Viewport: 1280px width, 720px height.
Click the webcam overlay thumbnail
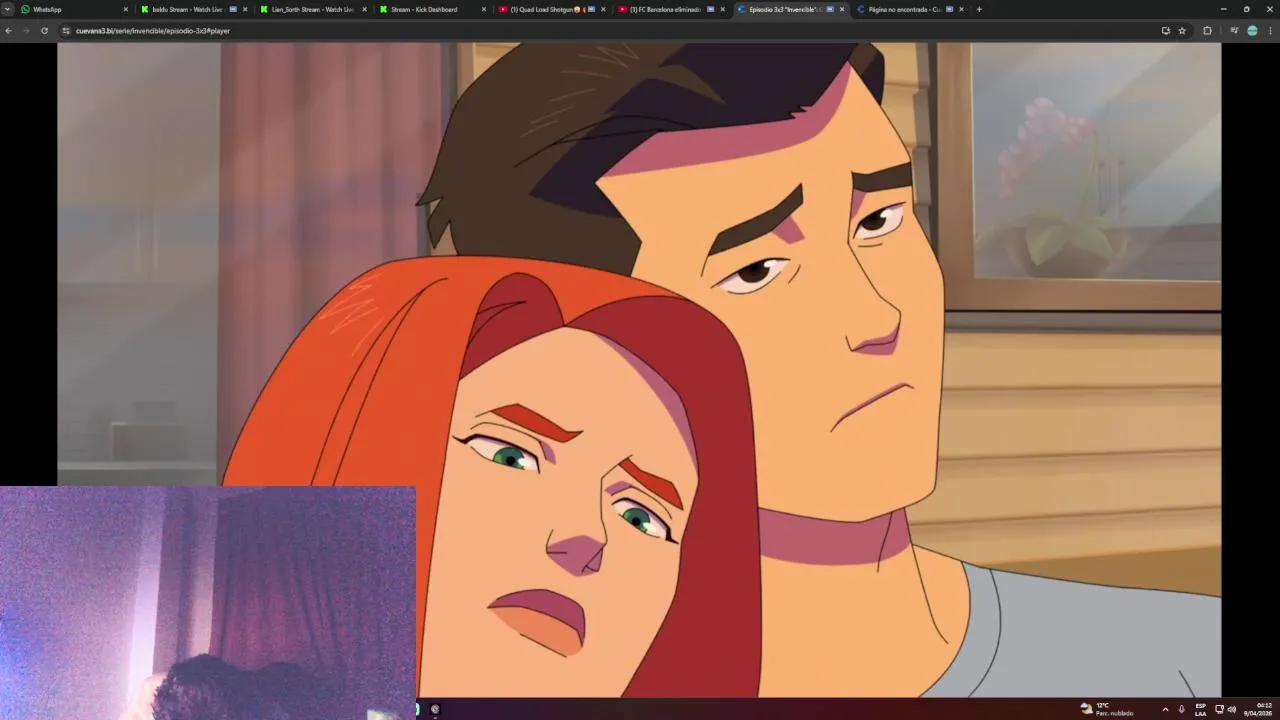[208, 602]
